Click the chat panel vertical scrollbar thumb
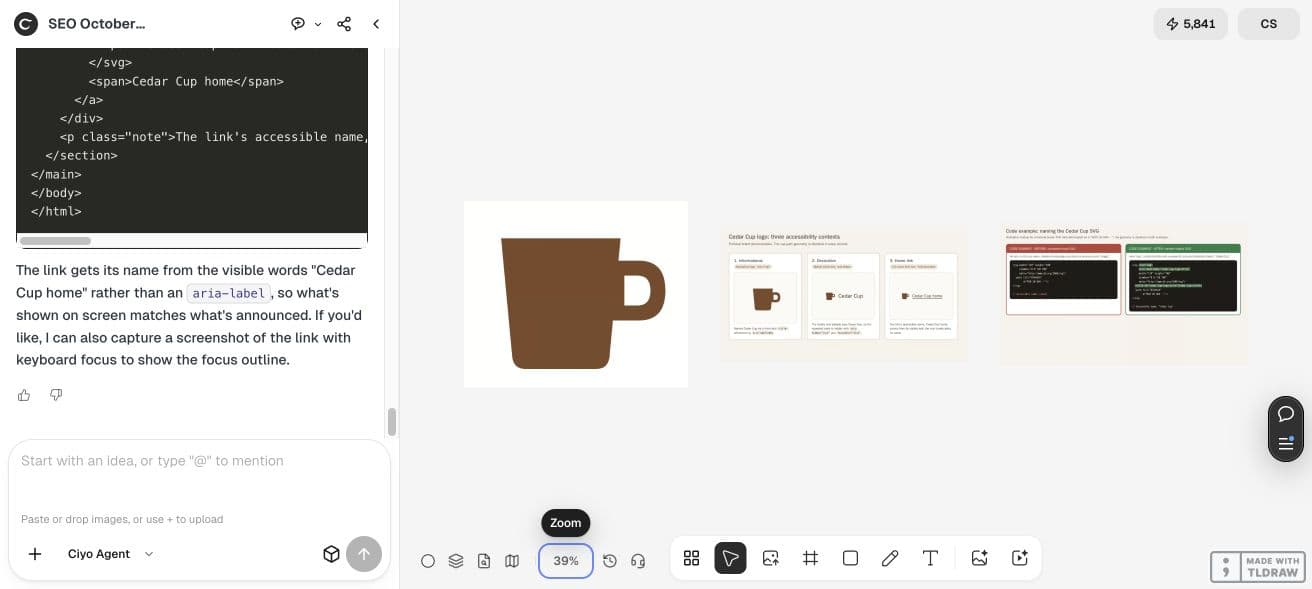The image size is (1312, 589). pos(392,422)
